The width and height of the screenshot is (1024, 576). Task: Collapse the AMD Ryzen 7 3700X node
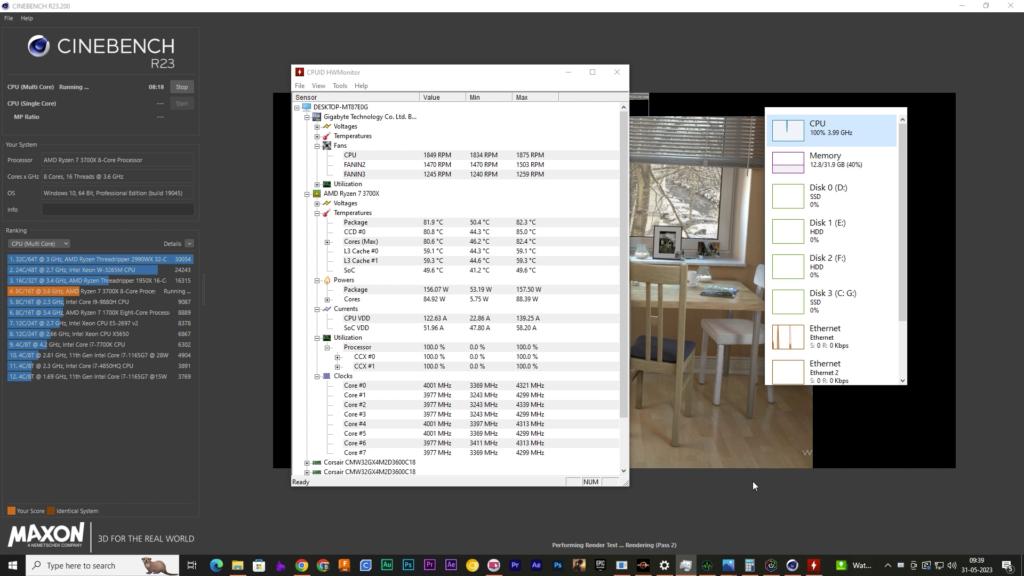pos(307,194)
